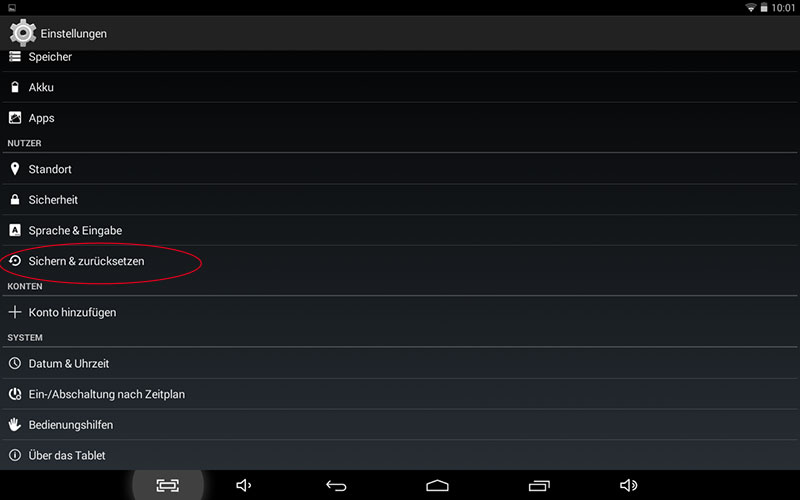Show recent apps with the overview icon

[539, 486]
